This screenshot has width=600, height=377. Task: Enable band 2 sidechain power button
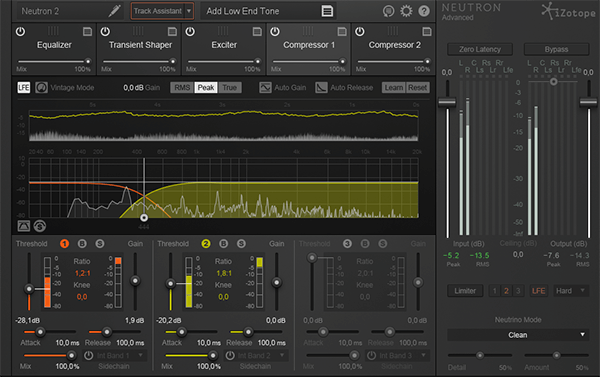point(230,356)
